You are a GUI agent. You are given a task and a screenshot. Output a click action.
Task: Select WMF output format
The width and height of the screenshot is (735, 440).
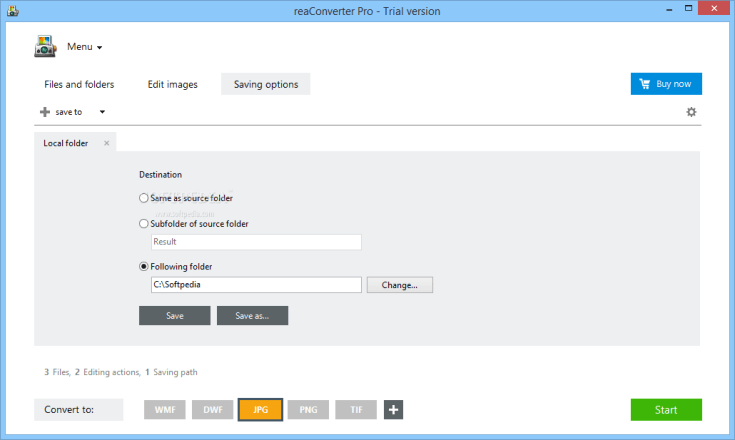[165, 410]
